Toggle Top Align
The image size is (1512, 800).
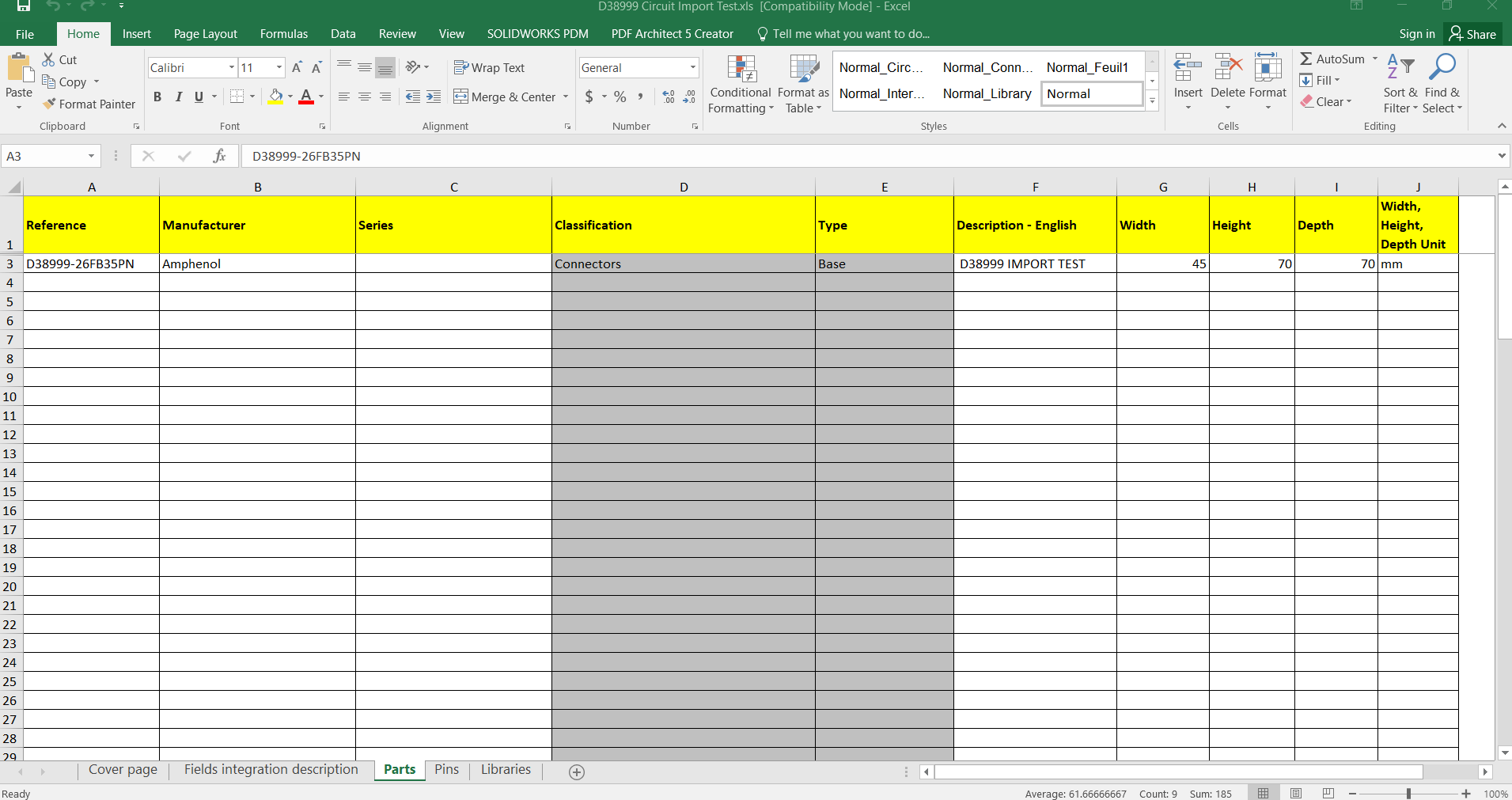pos(344,67)
